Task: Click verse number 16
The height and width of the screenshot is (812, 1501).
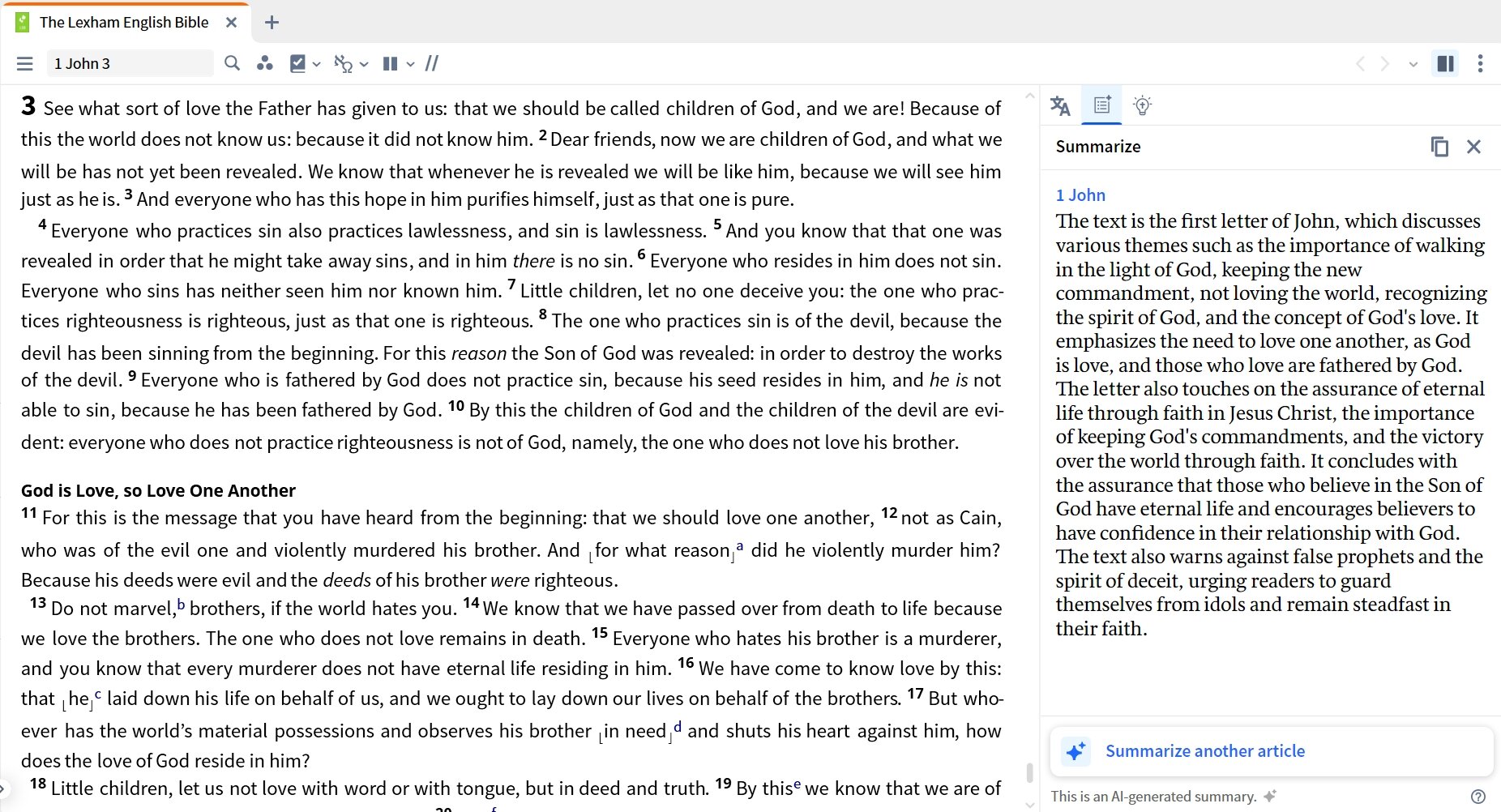Action: pos(686,663)
